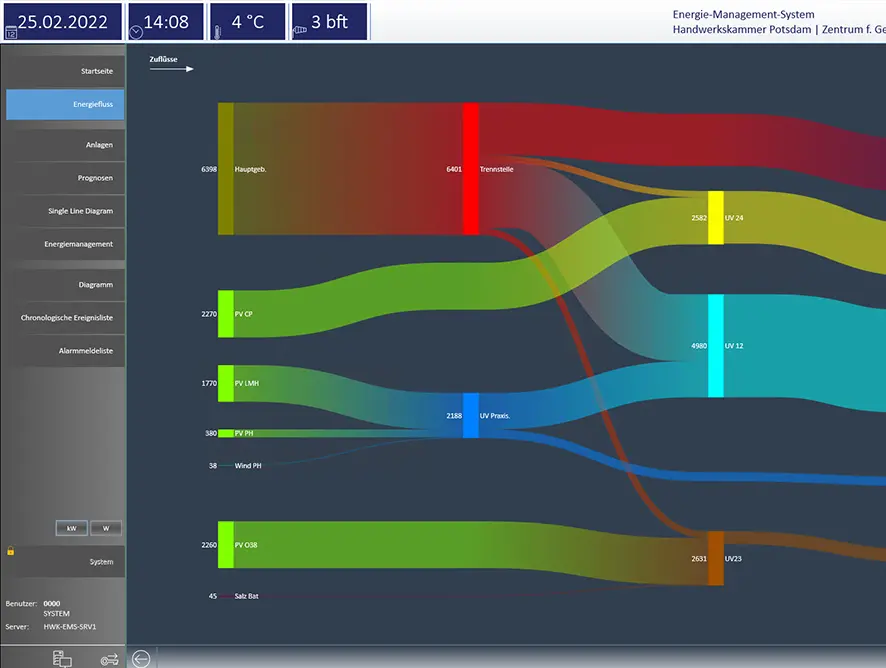This screenshot has height=668, width=886.
Task: Click server name HWK-EMS-SRV1
Action: (70, 627)
